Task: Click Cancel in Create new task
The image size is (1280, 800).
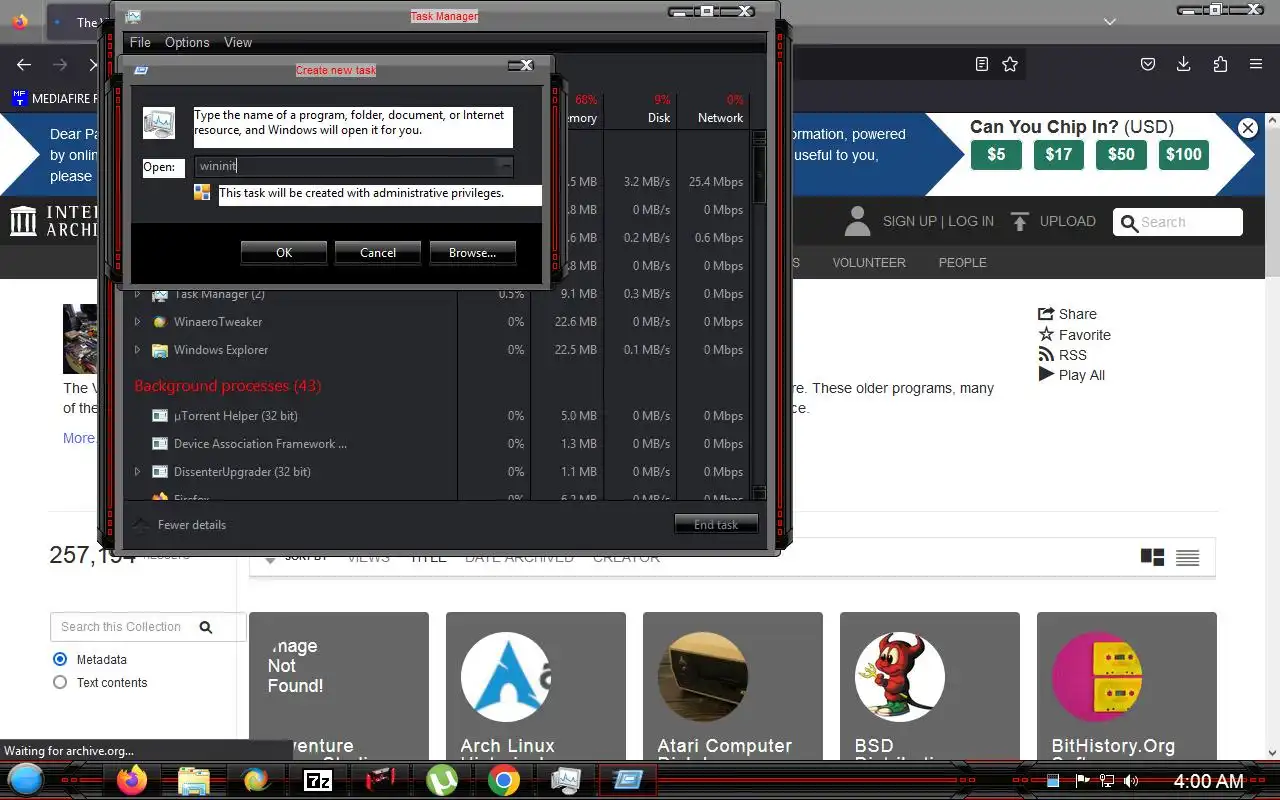Action: pyautogui.click(x=378, y=253)
